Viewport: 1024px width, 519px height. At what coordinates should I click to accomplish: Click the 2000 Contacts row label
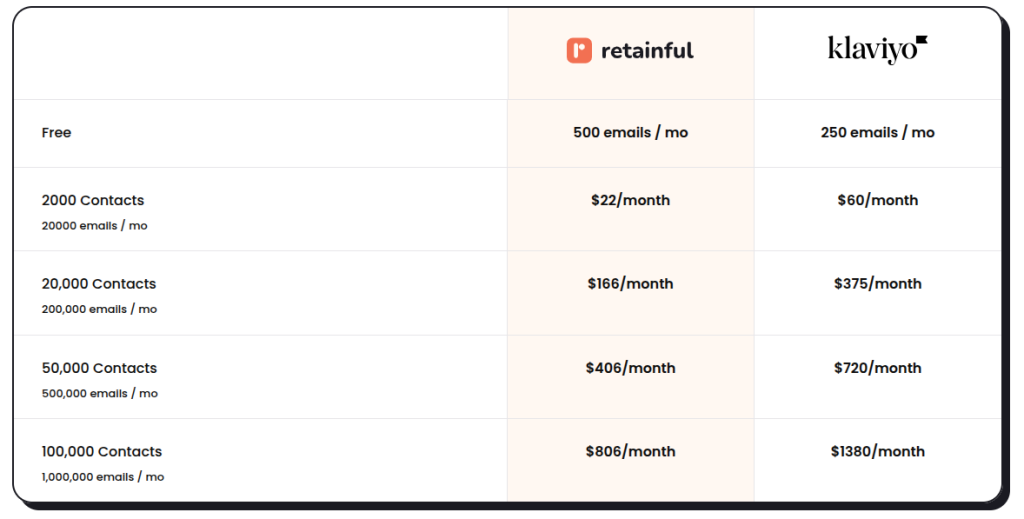click(93, 200)
